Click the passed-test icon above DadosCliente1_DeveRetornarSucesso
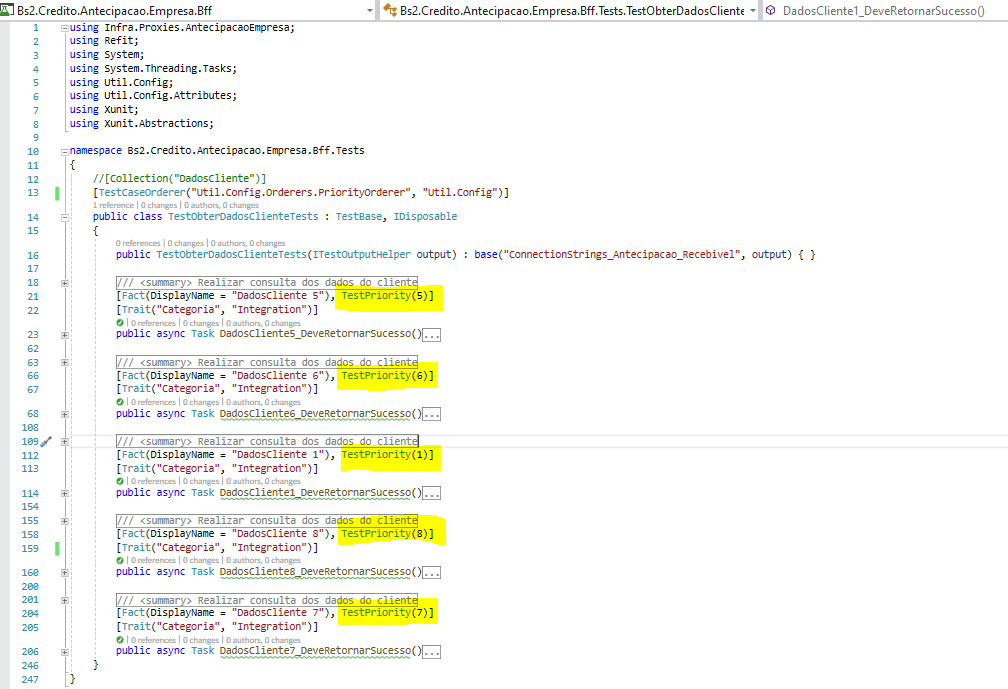The image size is (1008, 689). (x=120, y=481)
